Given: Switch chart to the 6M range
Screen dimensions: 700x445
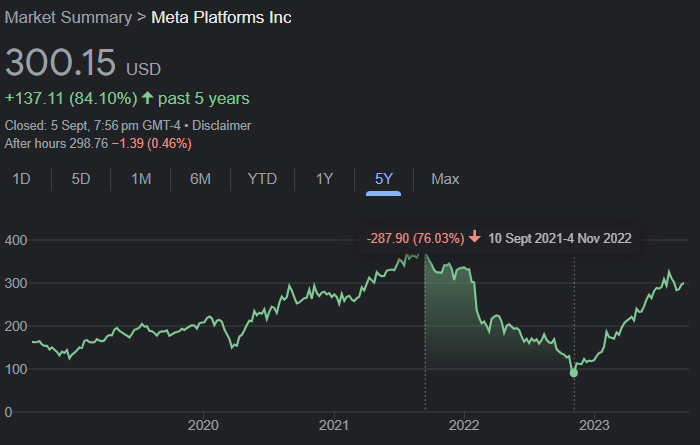Looking at the screenshot, I should [x=201, y=179].
